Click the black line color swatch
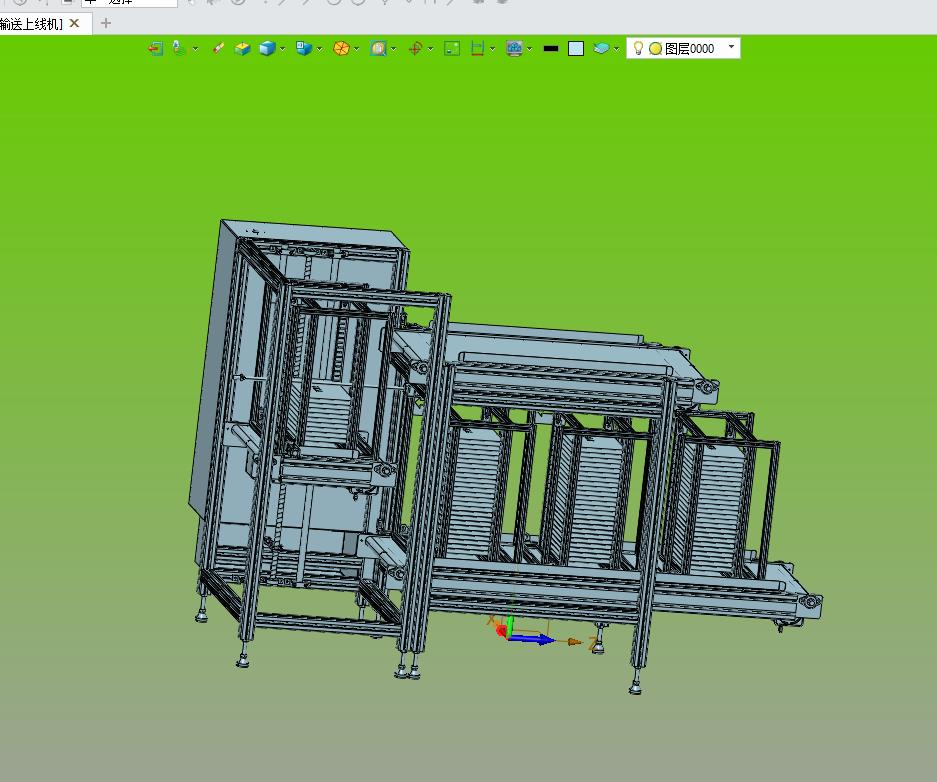 tap(551, 49)
